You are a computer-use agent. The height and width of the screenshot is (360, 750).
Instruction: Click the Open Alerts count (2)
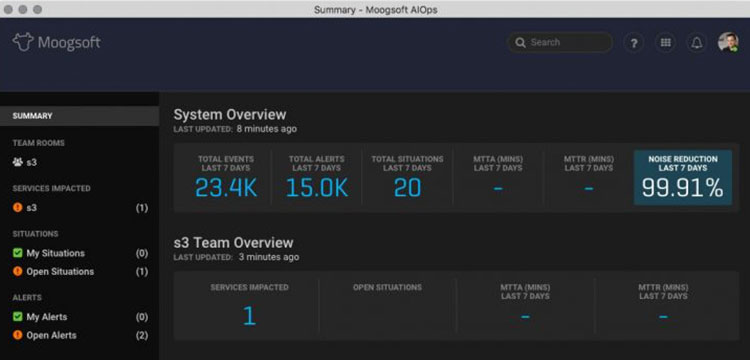(142, 335)
